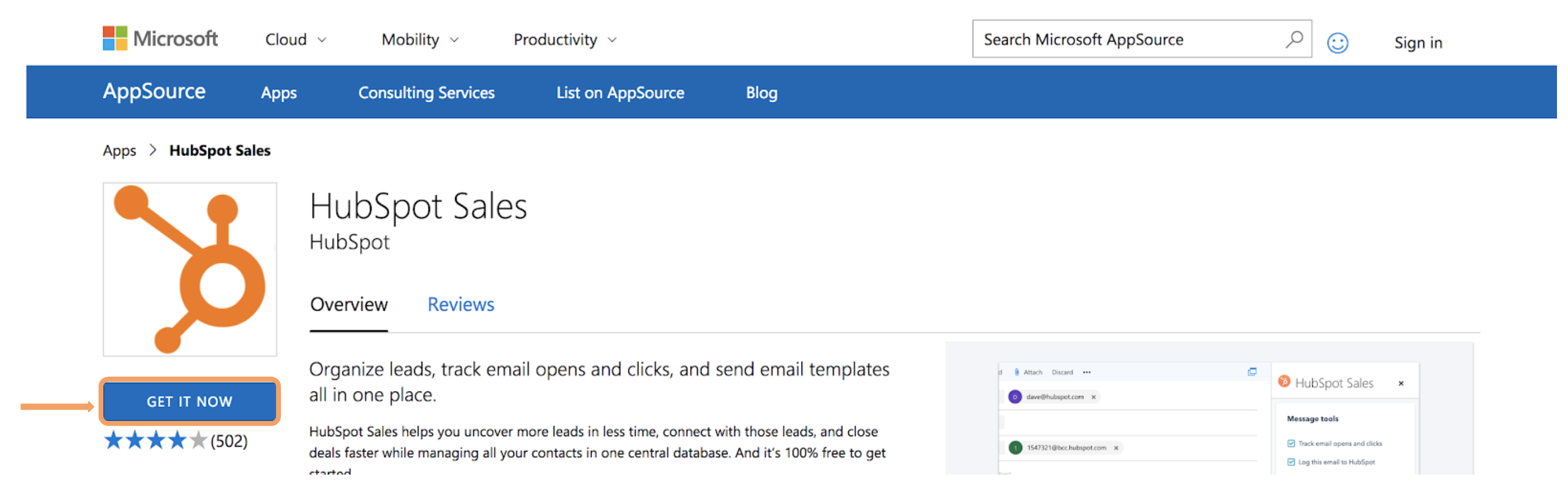Screen dimensions: 1568x495
Task: Click the GET IT NOW button
Action: [189, 402]
